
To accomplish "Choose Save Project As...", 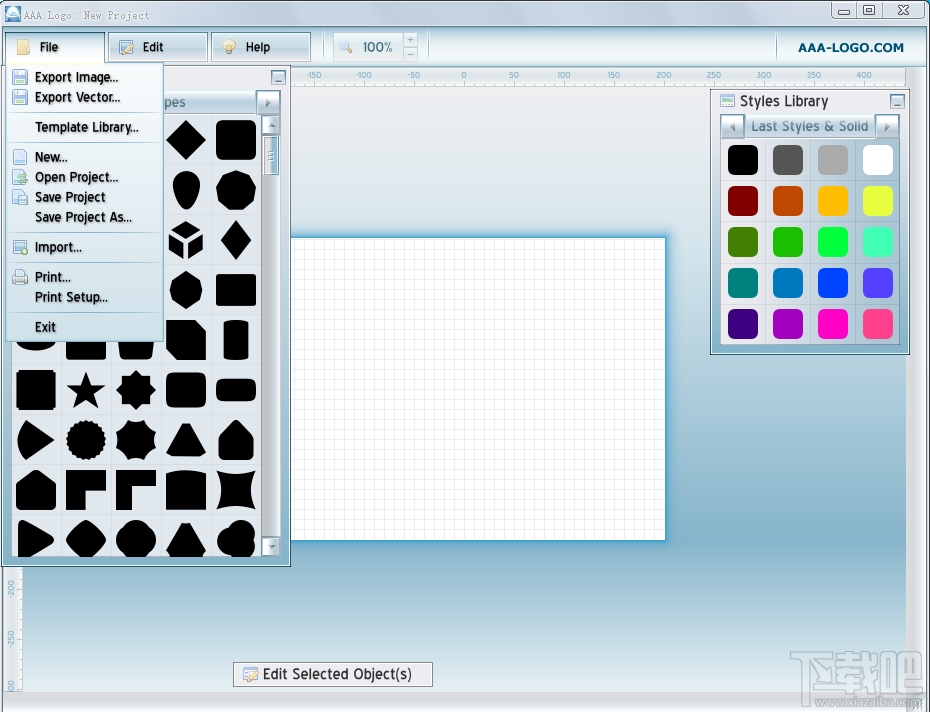I will tap(84, 217).
